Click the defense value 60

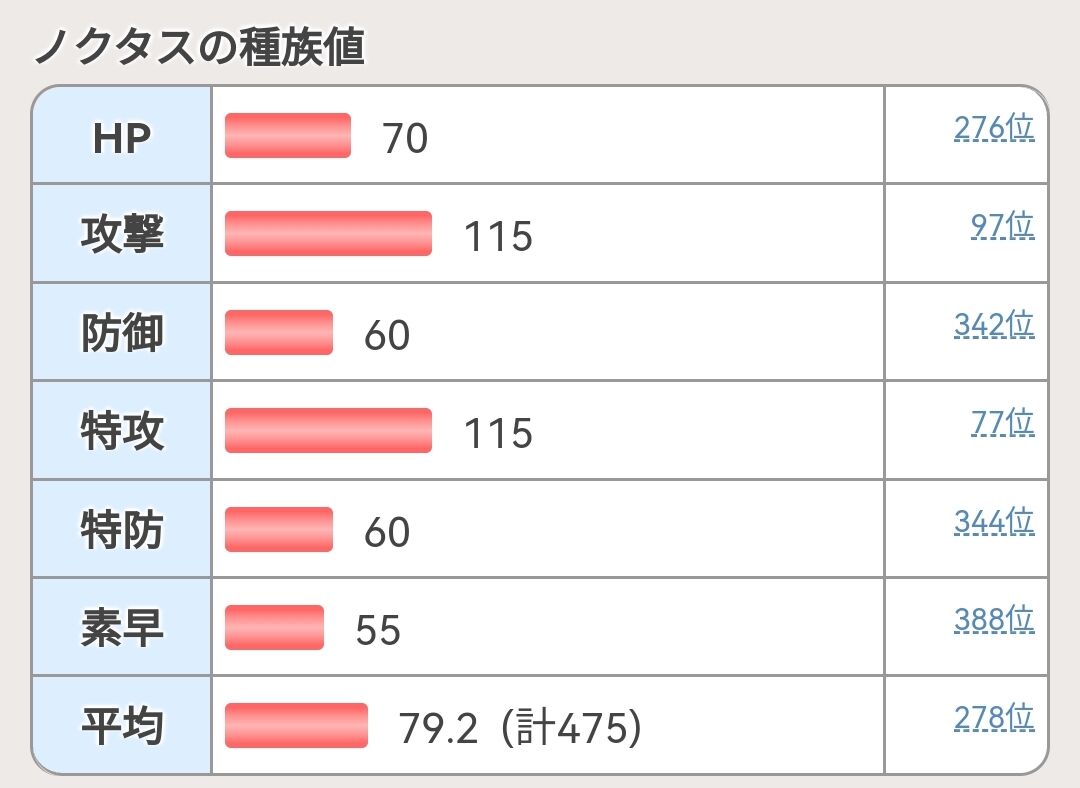point(386,335)
